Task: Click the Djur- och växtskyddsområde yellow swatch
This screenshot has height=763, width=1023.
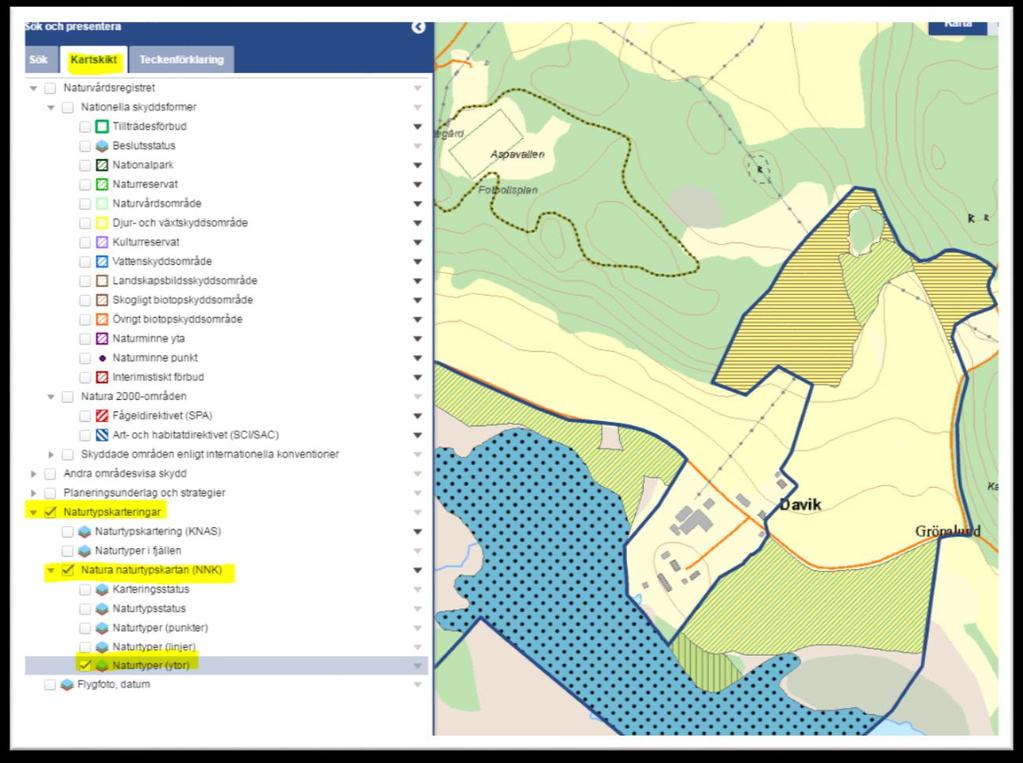Action: point(102,223)
